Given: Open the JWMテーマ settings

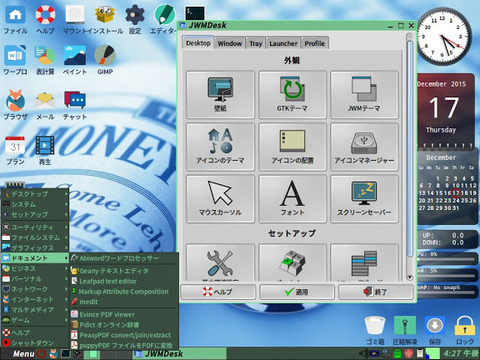Looking at the screenshot, I should click(x=364, y=94).
